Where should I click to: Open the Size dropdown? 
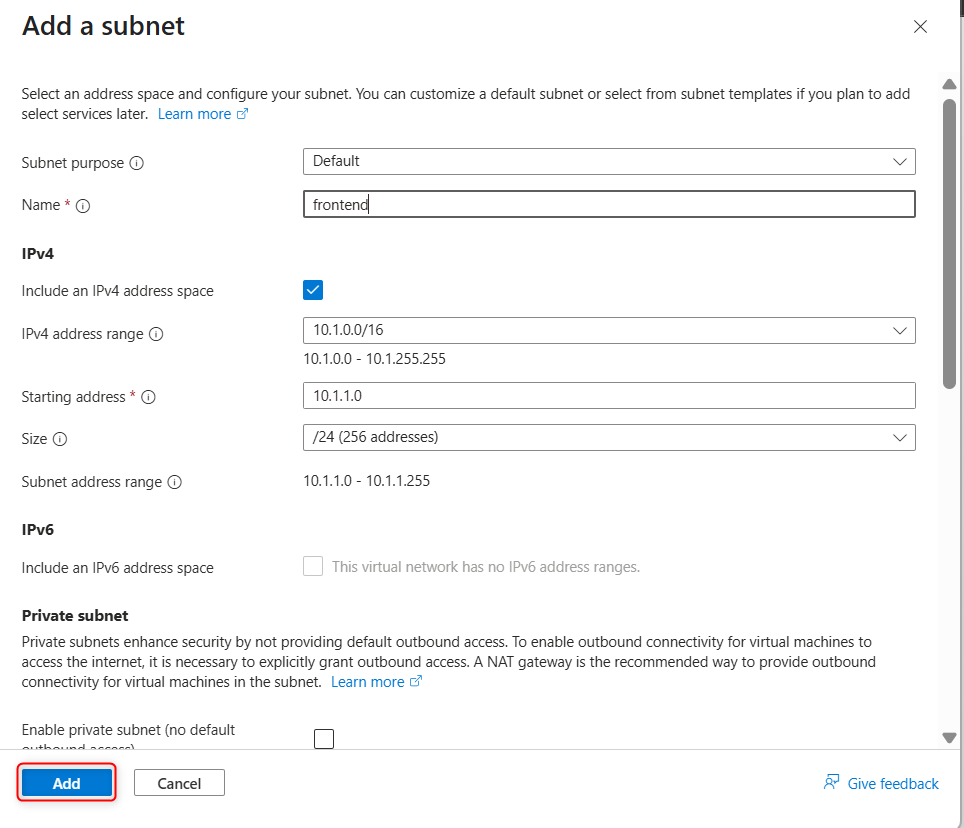tap(609, 438)
